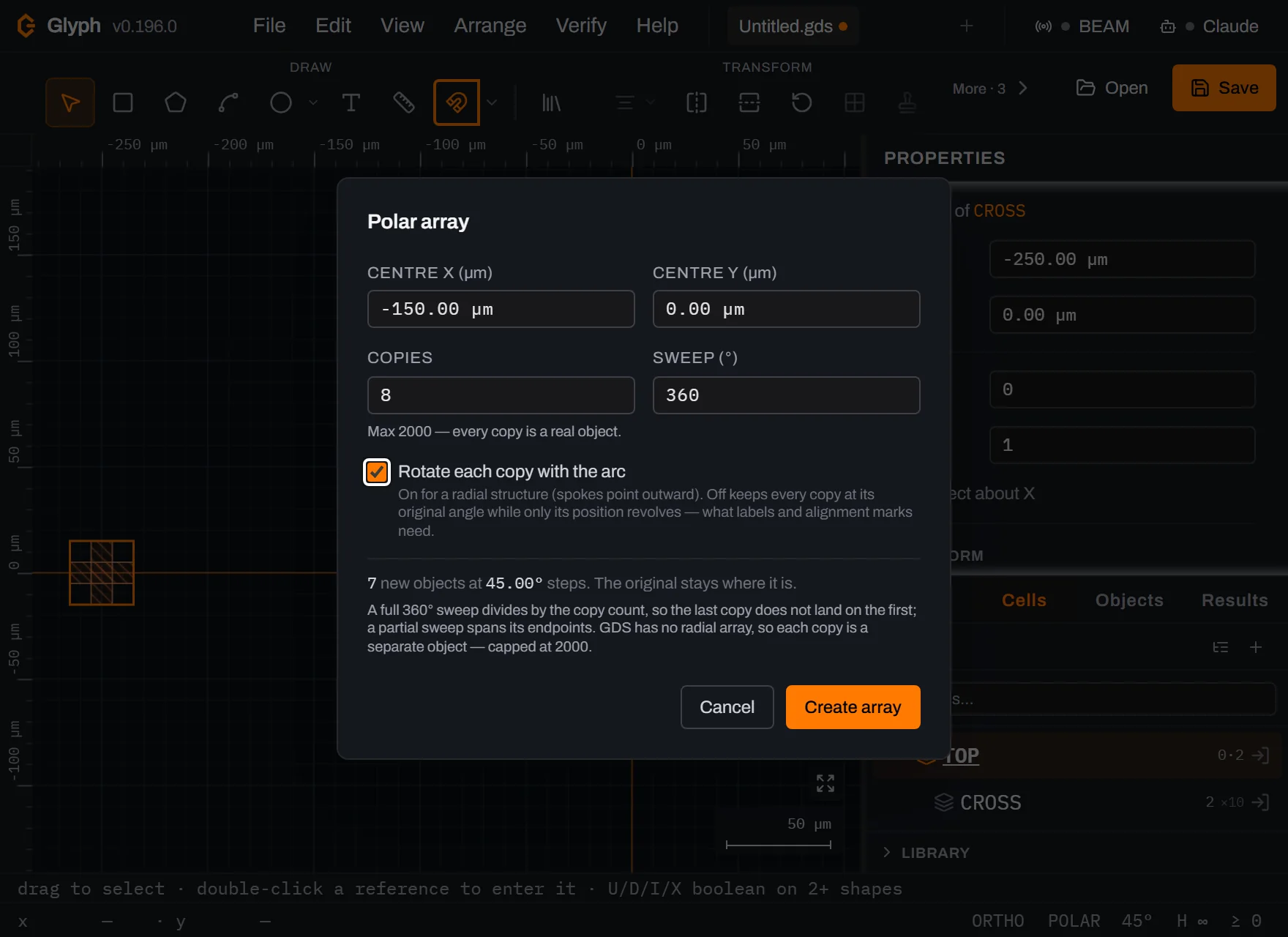
Task: Select the Circle draw tool
Action: point(281,102)
